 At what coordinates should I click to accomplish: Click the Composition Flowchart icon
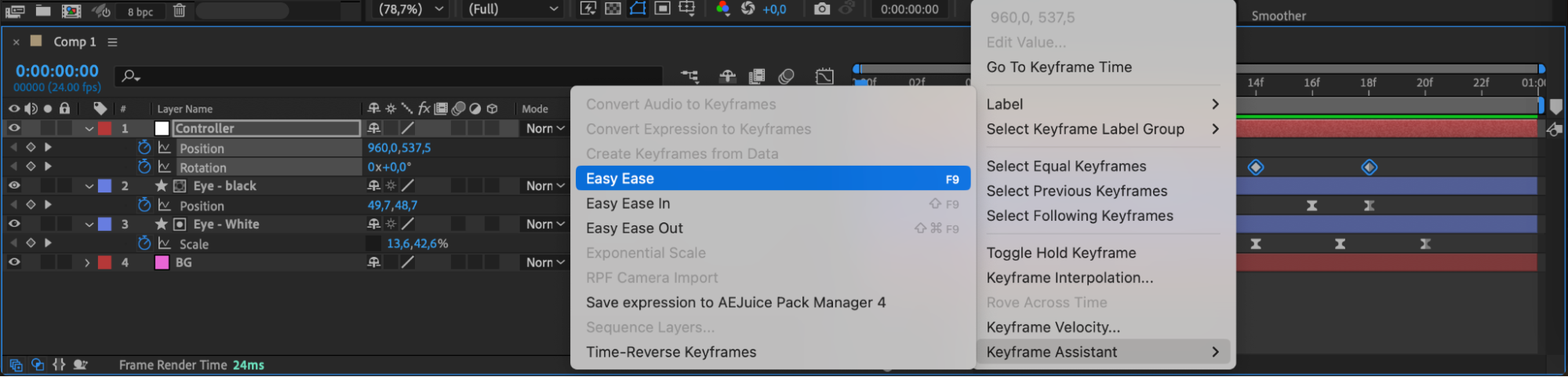click(689, 76)
